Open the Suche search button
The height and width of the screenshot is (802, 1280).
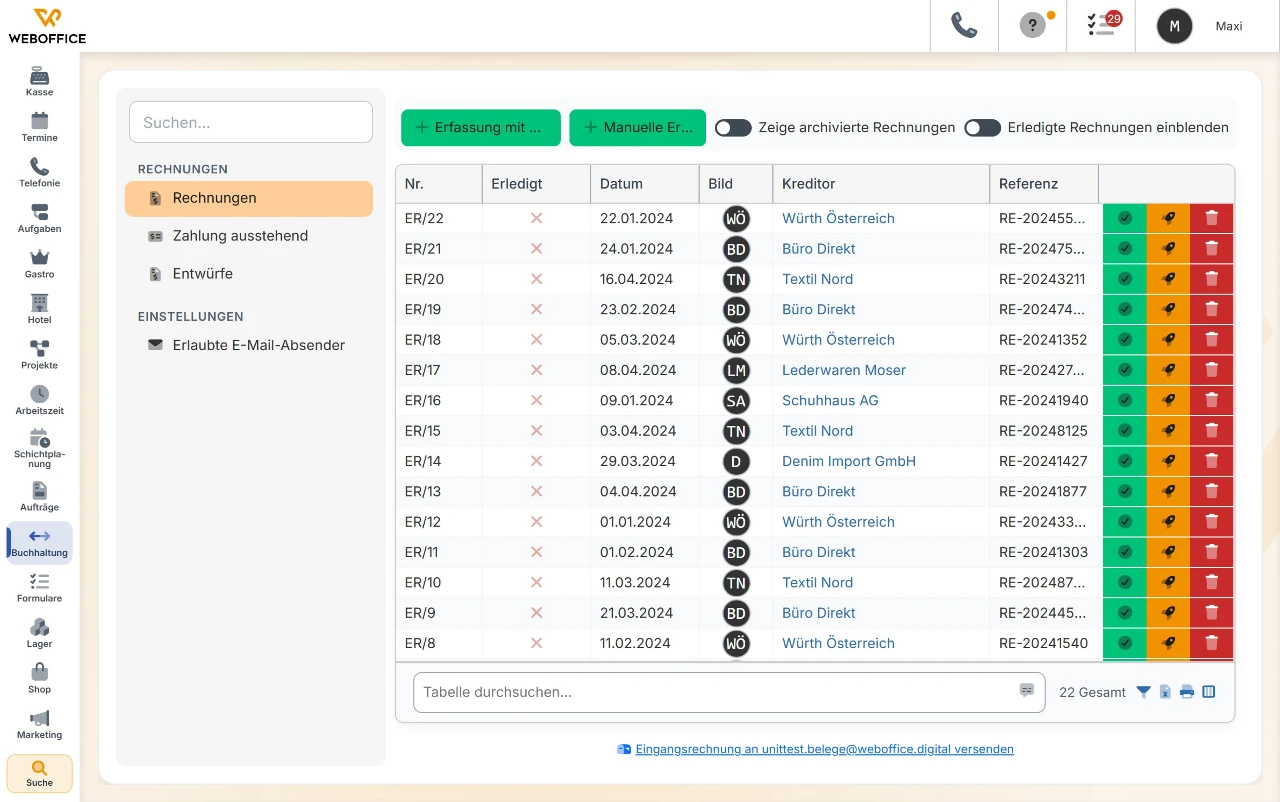(39, 774)
